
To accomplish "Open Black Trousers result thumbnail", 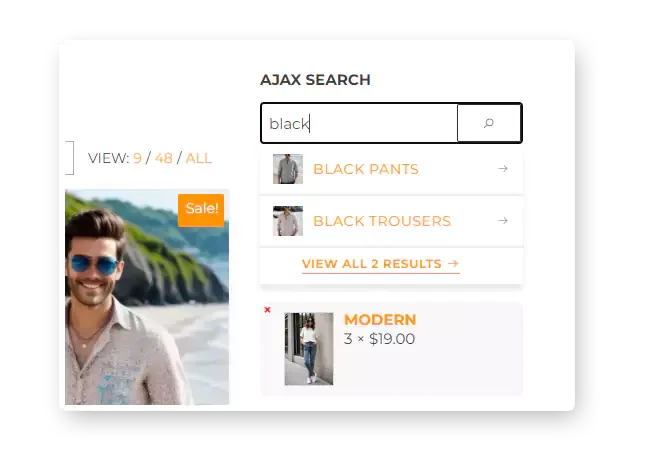I will [288, 221].
